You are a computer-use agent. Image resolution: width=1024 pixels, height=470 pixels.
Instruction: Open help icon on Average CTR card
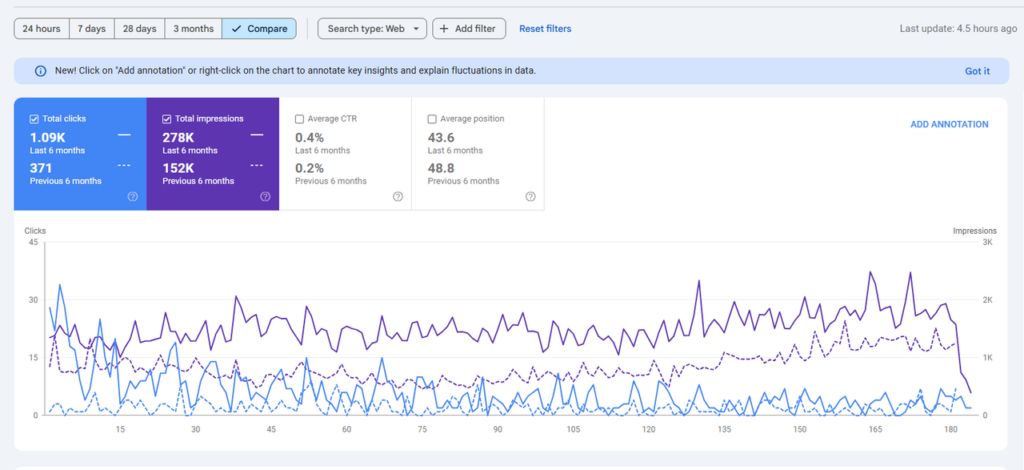(x=398, y=196)
